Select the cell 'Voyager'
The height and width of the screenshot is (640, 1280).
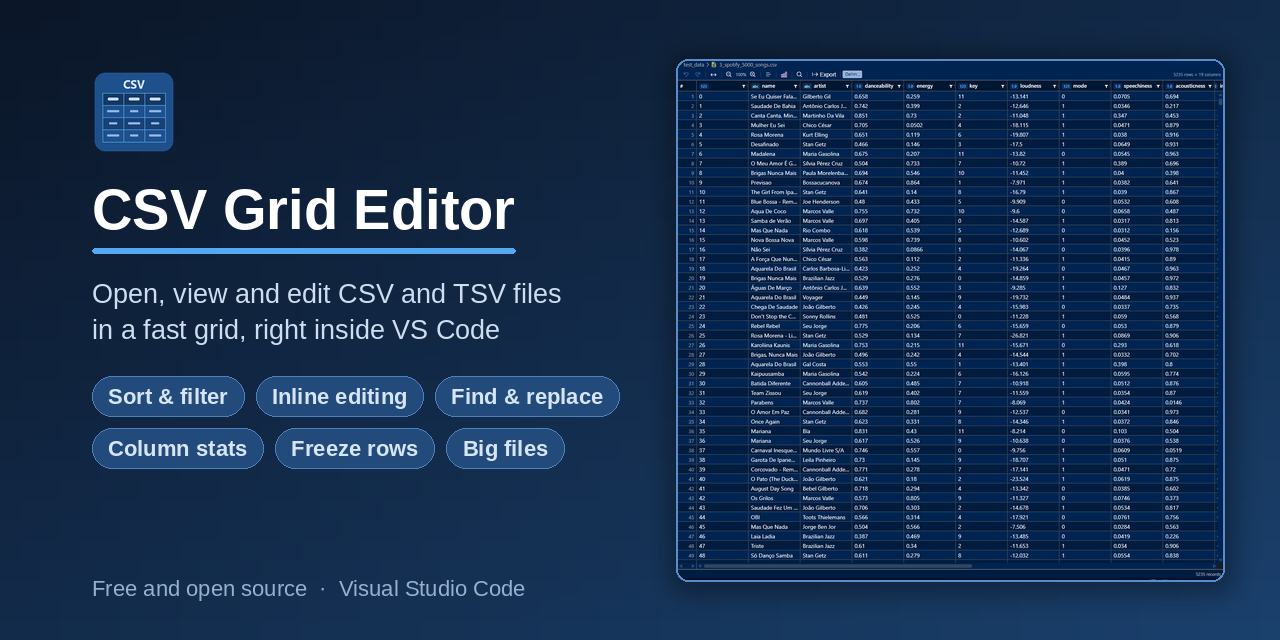click(827, 297)
